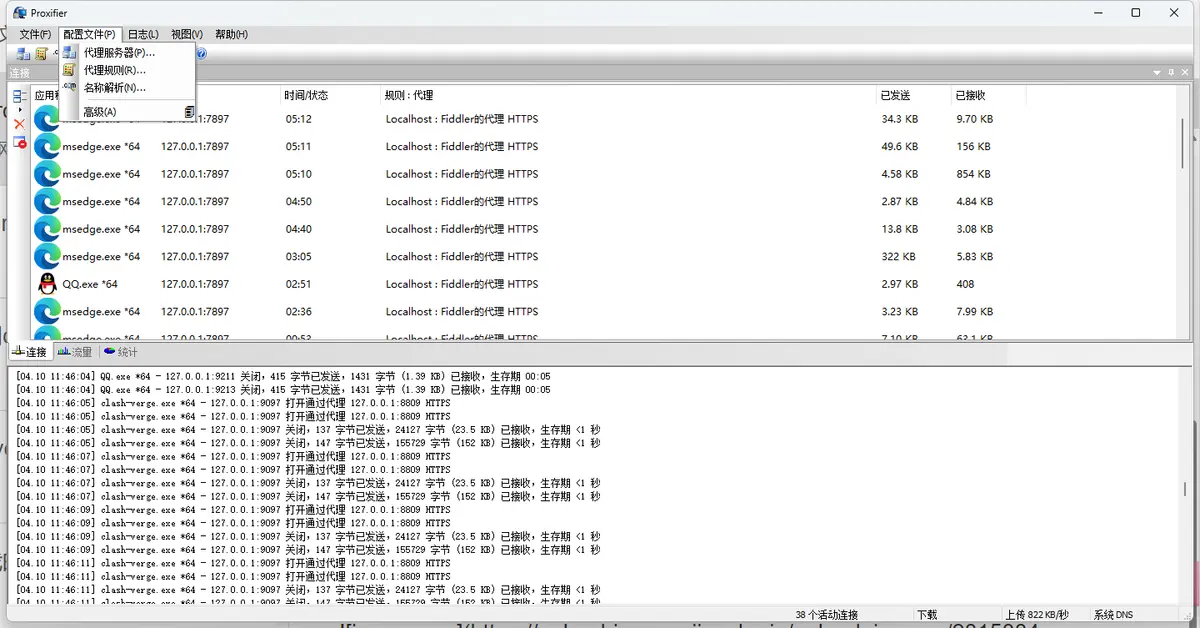Choose 代理规则(R)... menu entry

pos(127,70)
